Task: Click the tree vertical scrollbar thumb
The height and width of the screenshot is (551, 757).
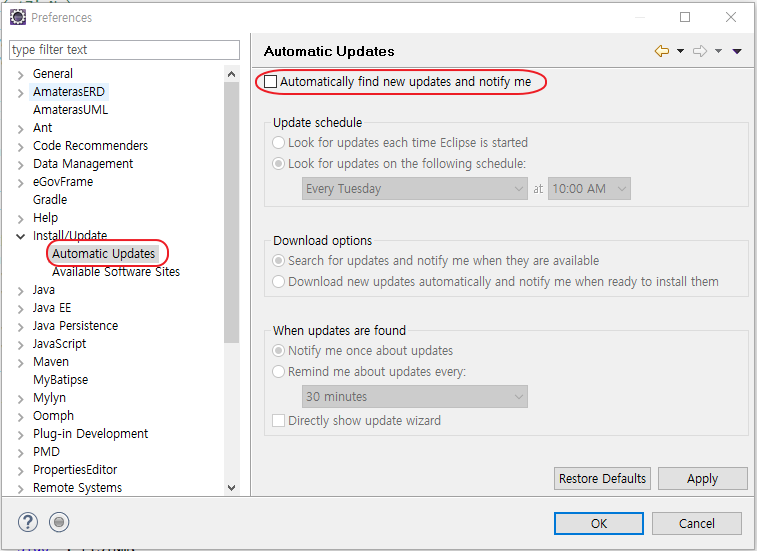Action: click(x=231, y=212)
